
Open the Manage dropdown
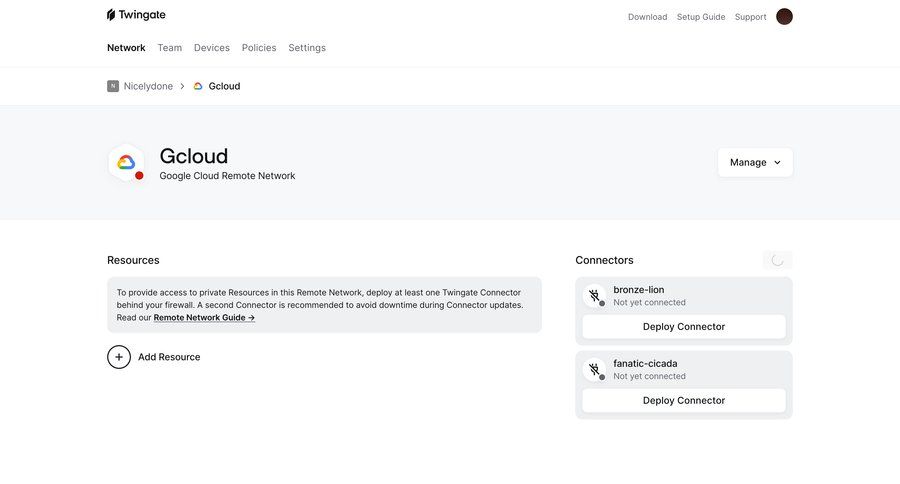click(755, 162)
